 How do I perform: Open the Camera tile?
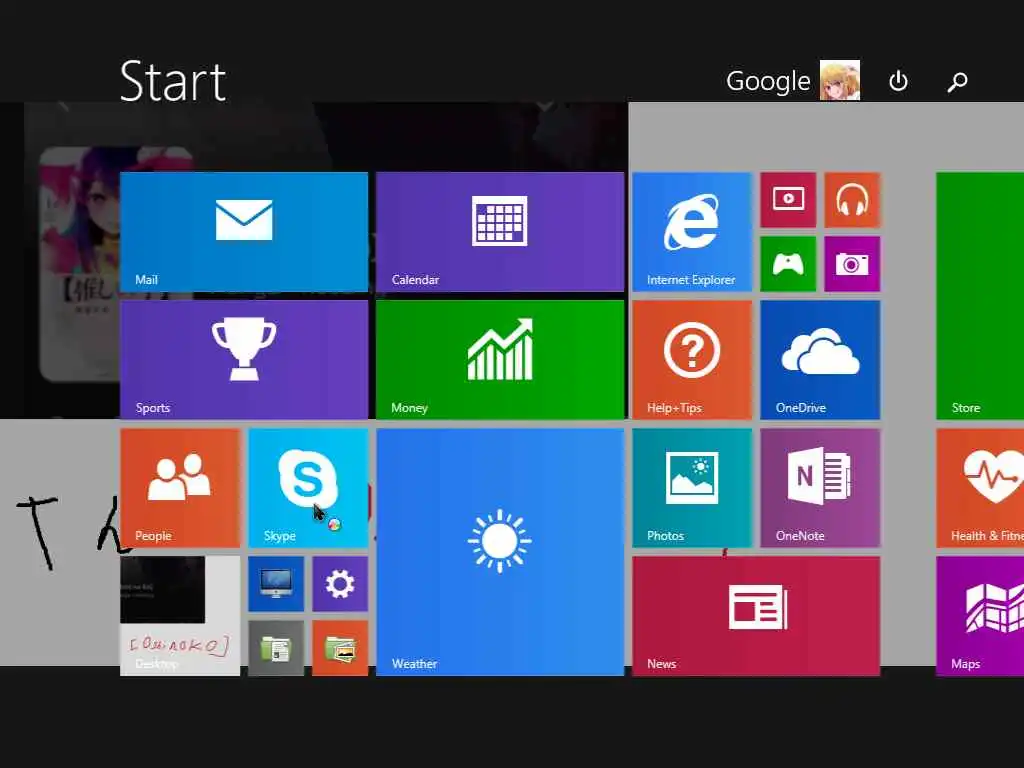[x=852, y=264]
